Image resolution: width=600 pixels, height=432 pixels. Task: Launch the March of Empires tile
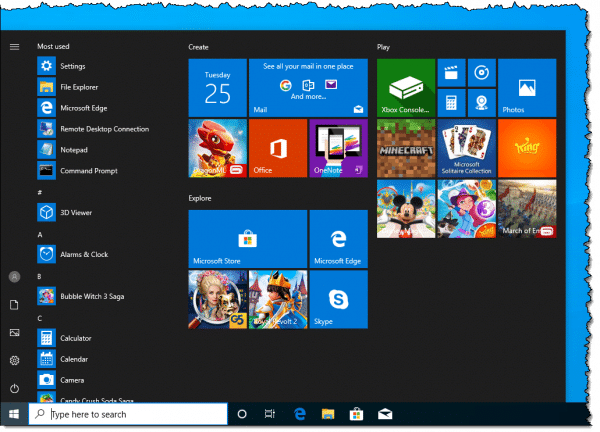click(527, 209)
